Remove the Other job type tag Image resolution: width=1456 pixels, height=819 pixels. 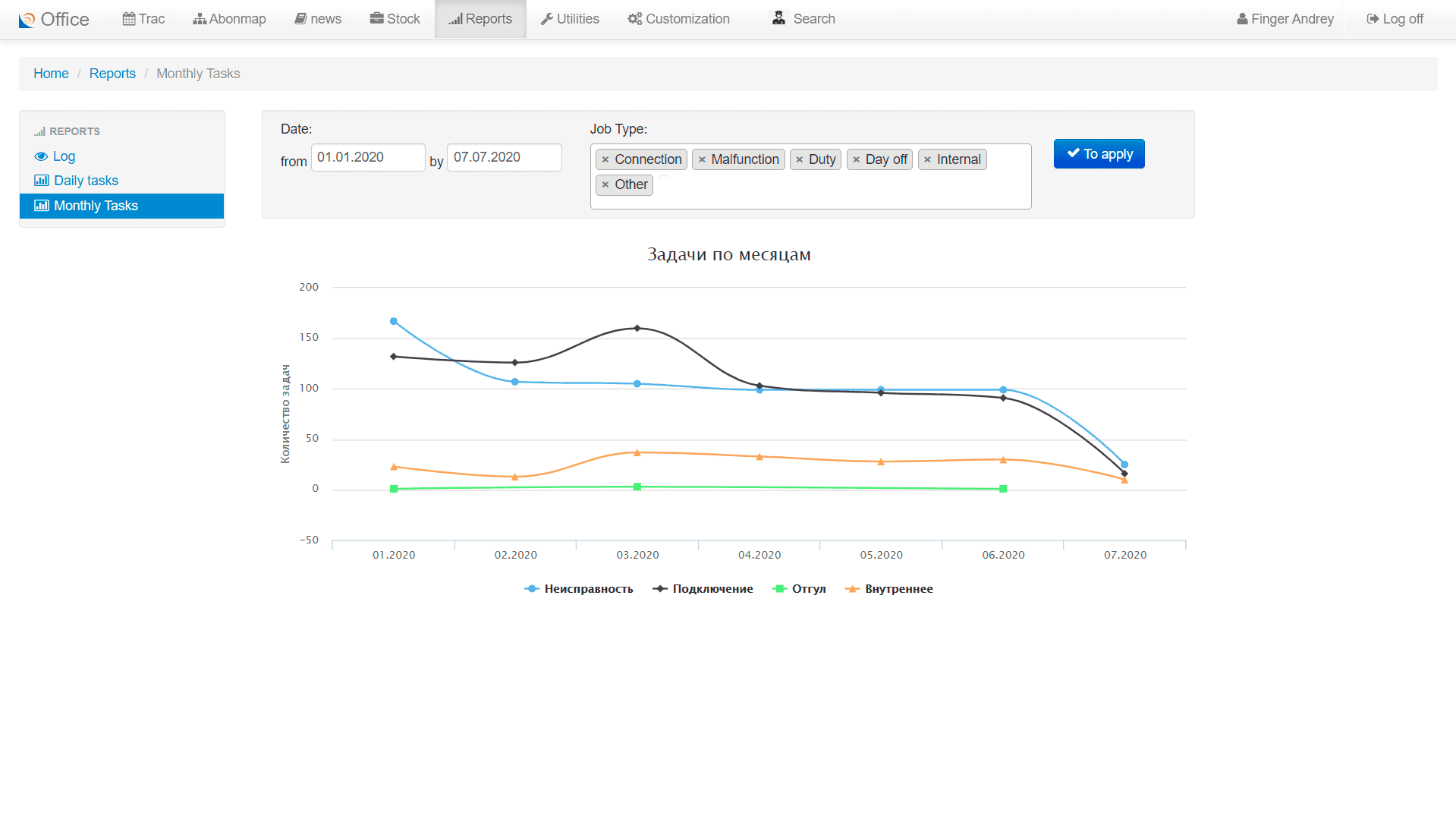pos(605,184)
